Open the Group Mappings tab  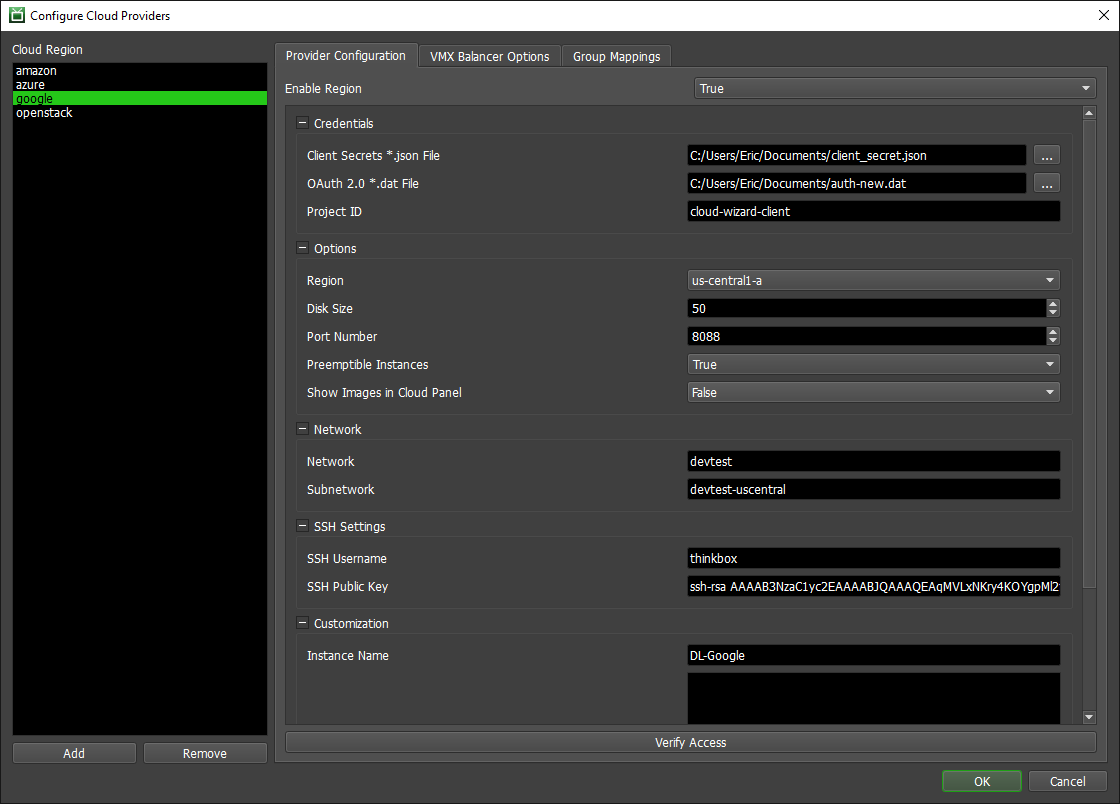tap(616, 56)
